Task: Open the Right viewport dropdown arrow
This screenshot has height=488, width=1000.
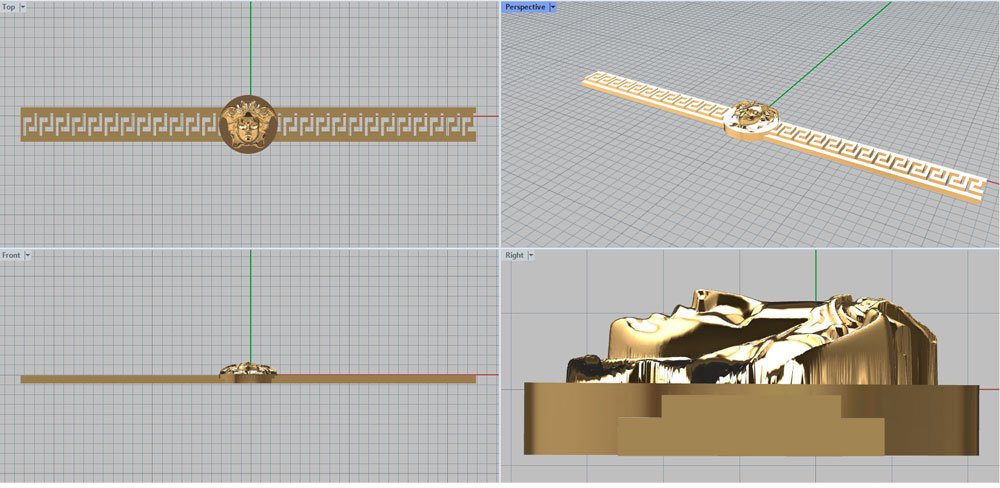Action: tap(531, 255)
